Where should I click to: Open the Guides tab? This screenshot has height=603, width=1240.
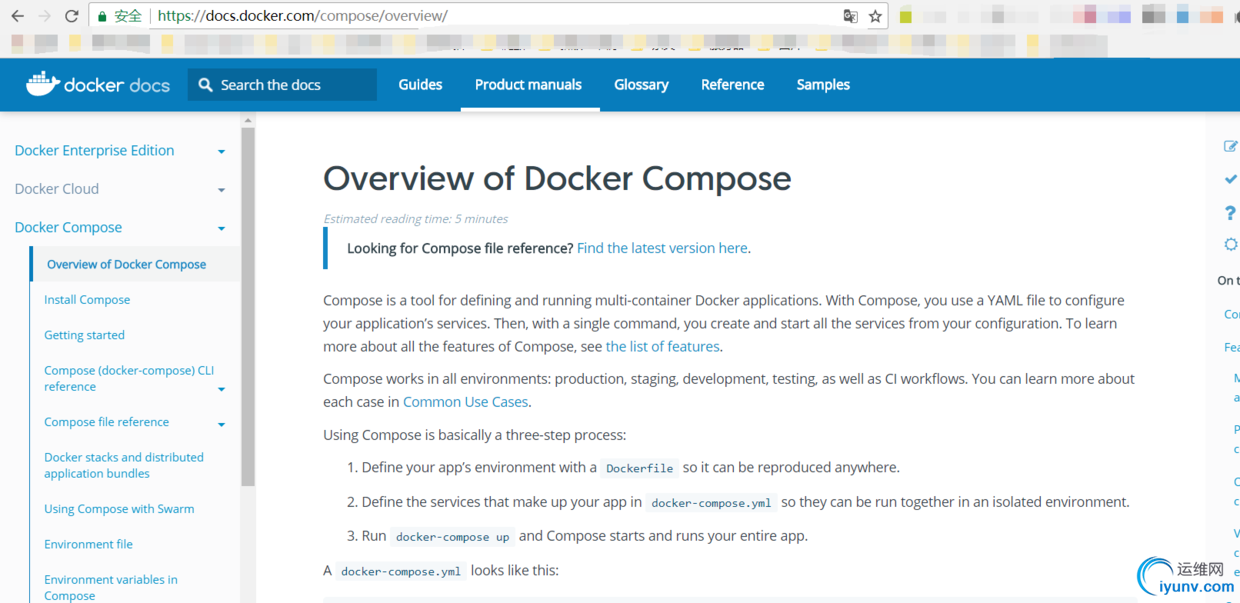(420, 85)
